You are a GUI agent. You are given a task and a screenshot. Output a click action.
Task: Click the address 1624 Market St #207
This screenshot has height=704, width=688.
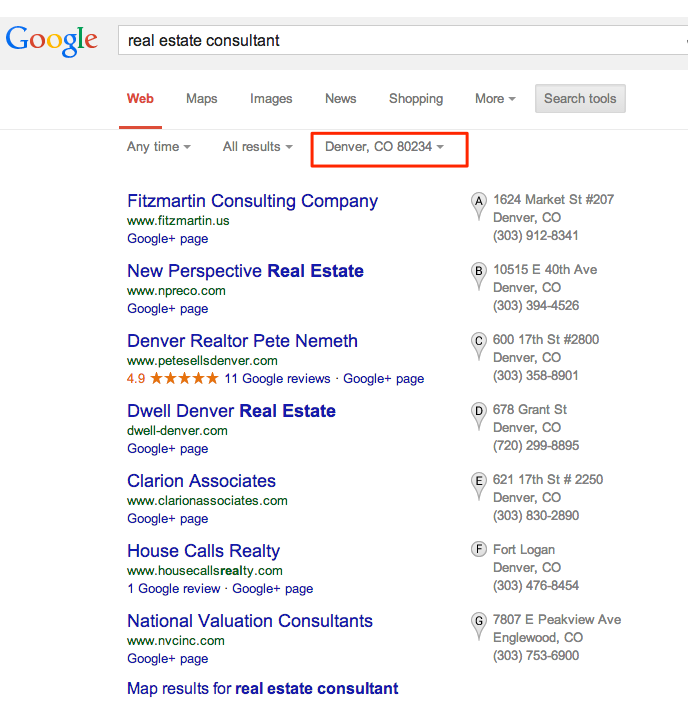pos(553,199)
